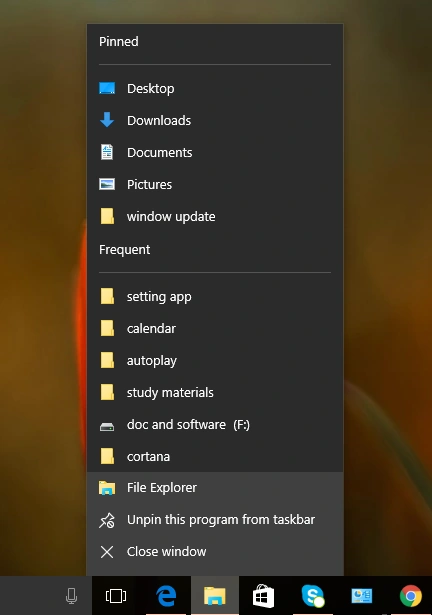Click the Frequent section header
Viewport: 432px width, 615px height.
coord(124,250)
